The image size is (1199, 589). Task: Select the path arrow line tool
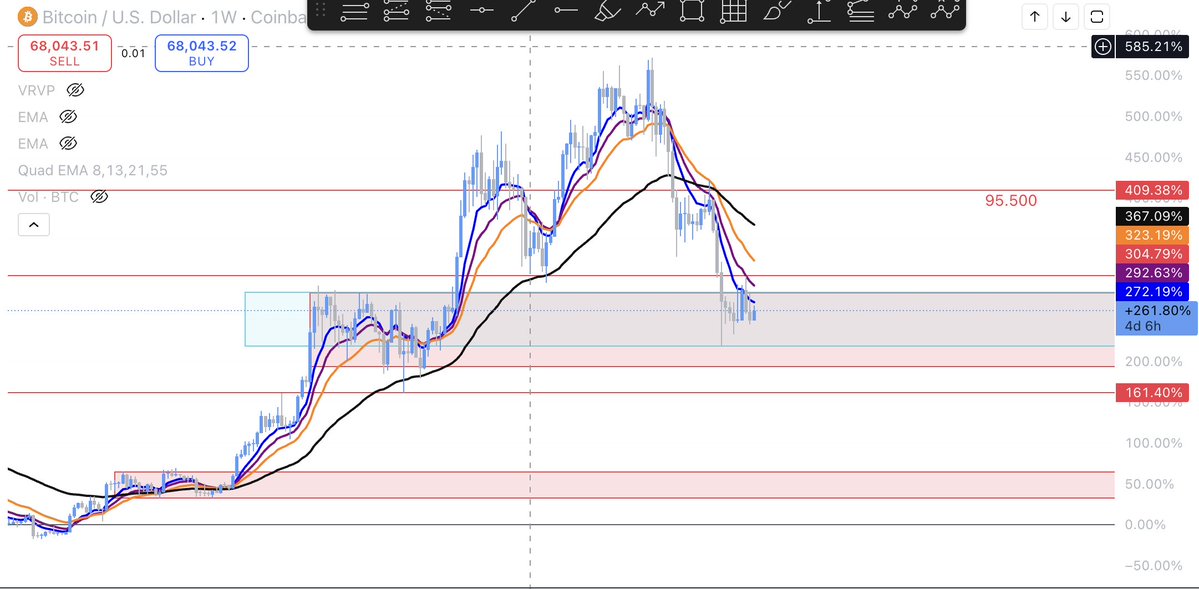(x=650, y=11)
